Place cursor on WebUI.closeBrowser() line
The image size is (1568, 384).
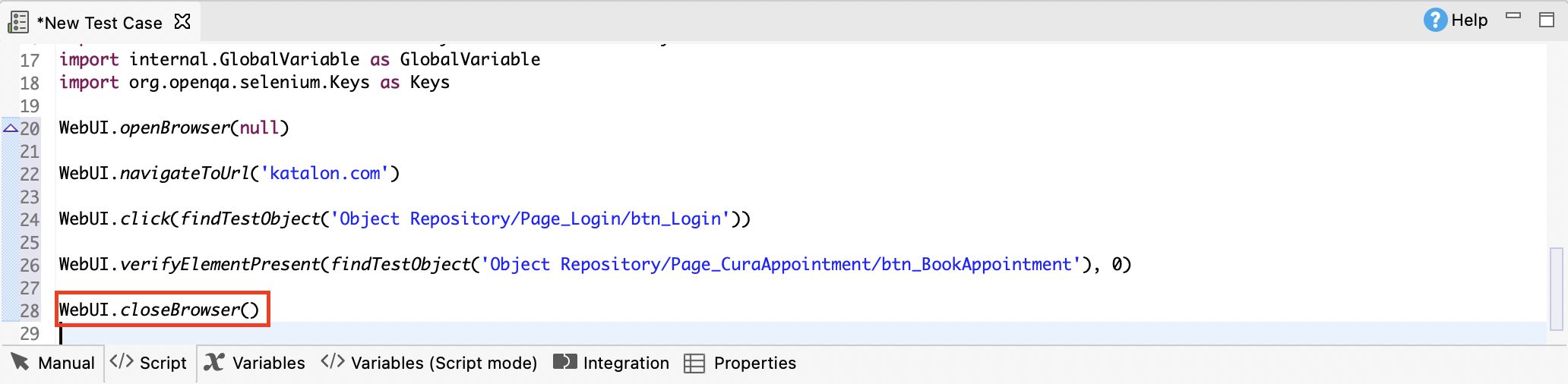click(x=160, y=310)
